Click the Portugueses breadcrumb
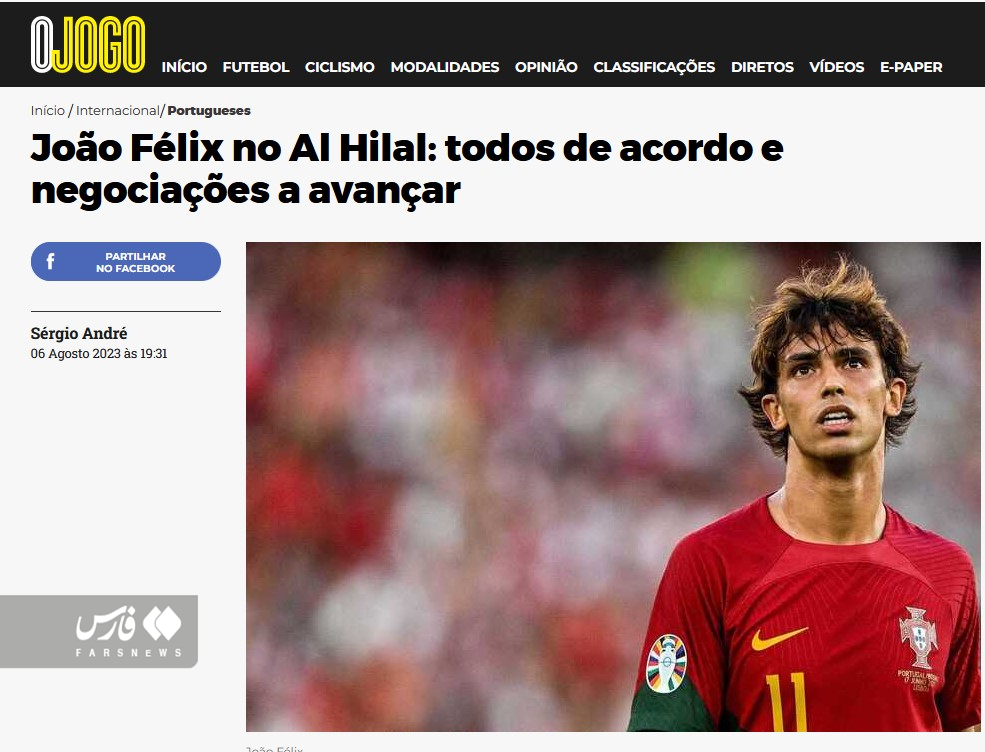 click(x=209, y=111)
